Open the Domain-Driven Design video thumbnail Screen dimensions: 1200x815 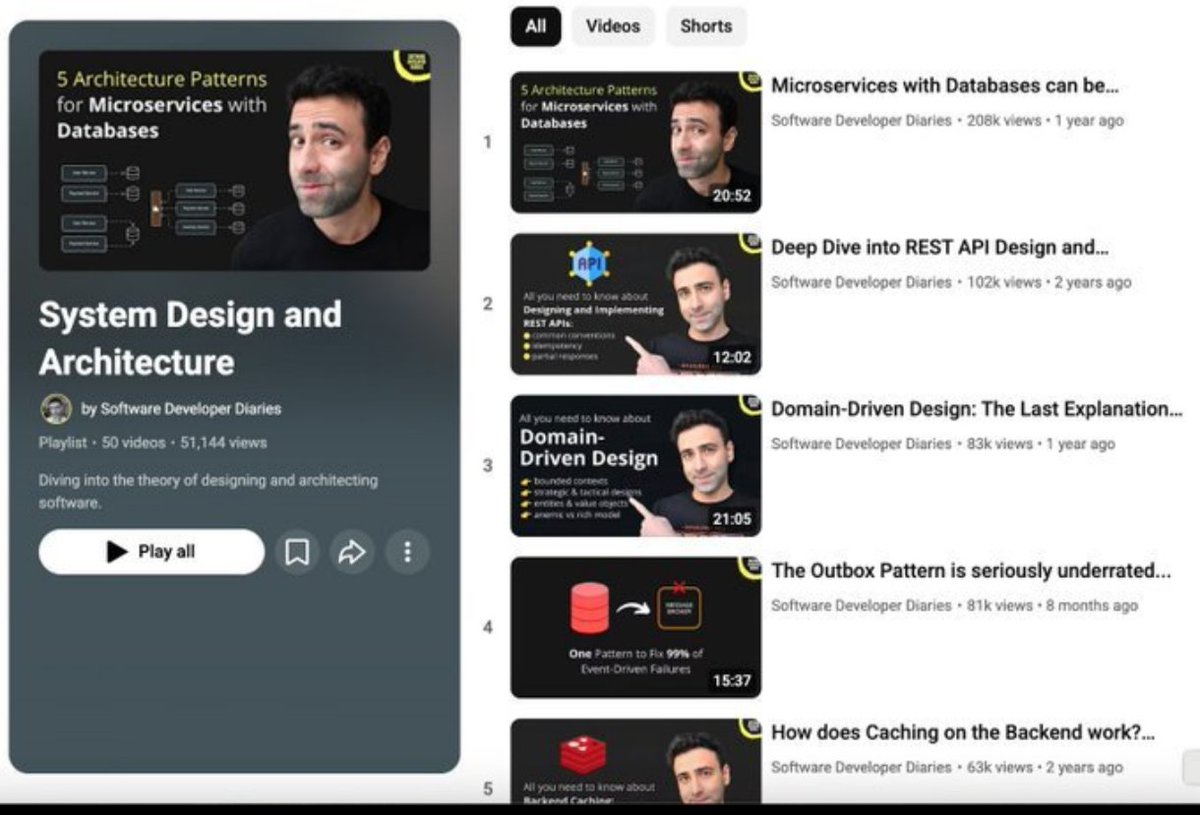tap(636, 466)
